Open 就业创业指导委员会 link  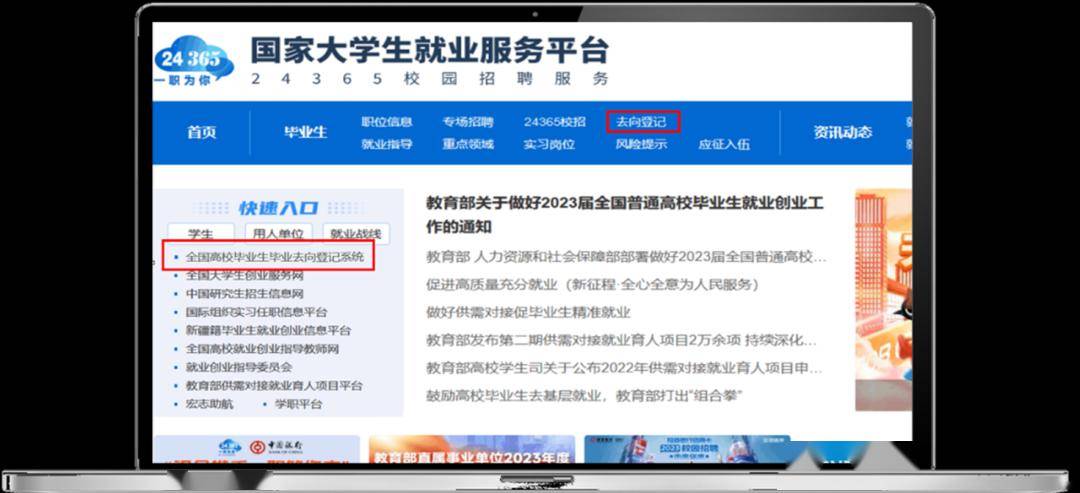[x=238, y=367]
